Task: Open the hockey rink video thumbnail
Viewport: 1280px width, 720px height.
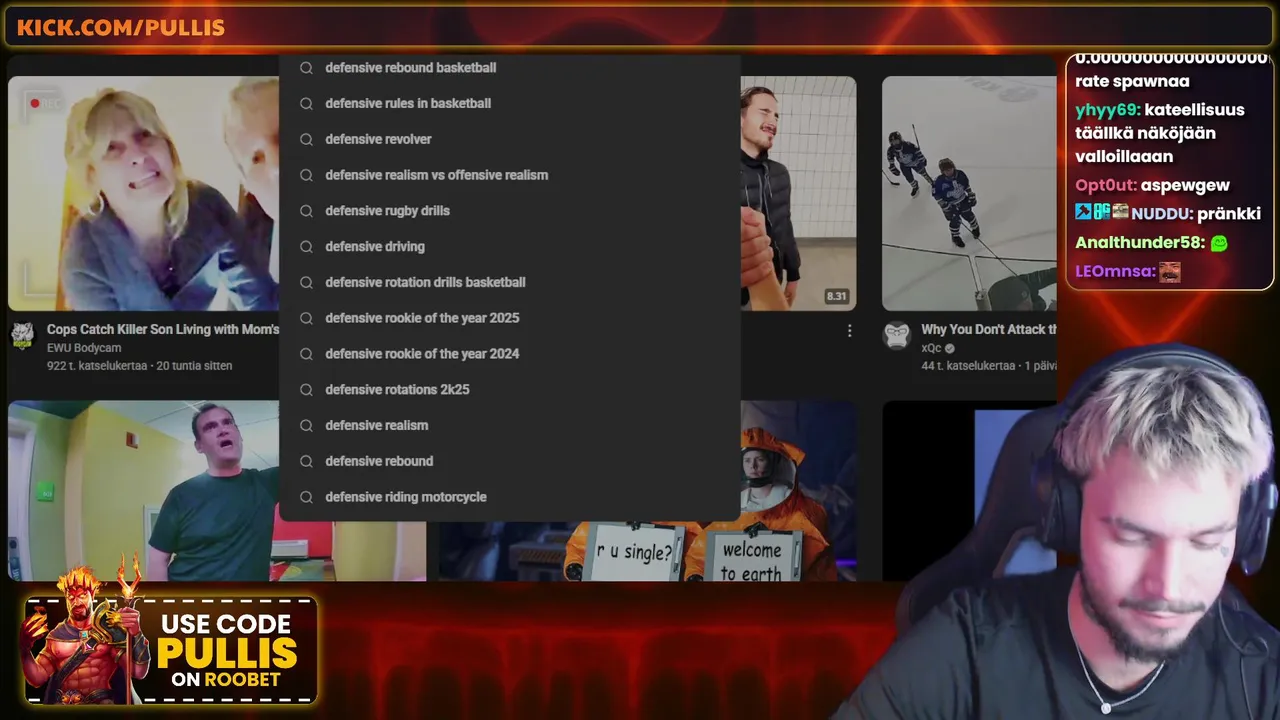Action: (969, 194)
